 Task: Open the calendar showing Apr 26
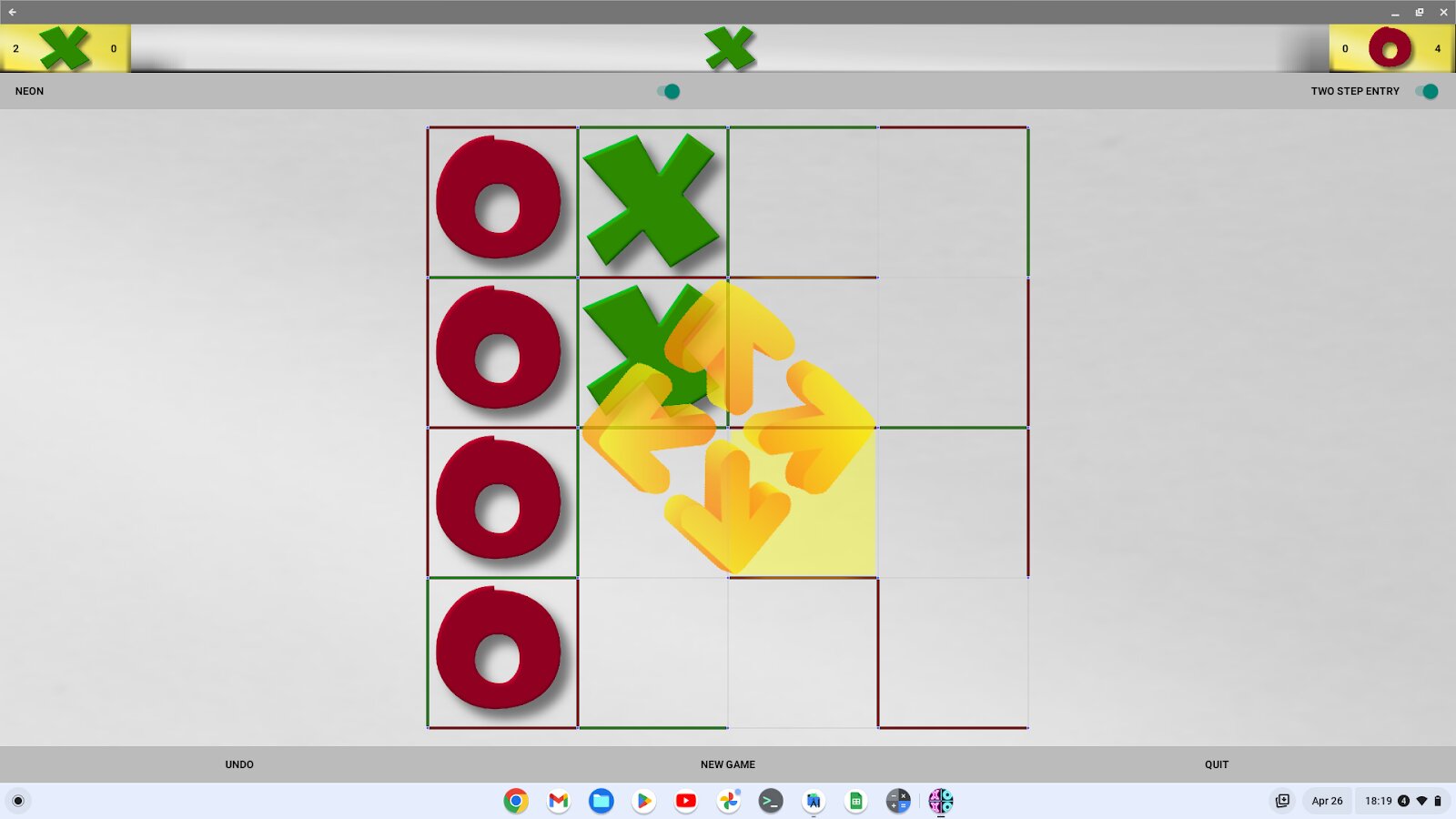pyautogui.click(x=1327, y=801)
